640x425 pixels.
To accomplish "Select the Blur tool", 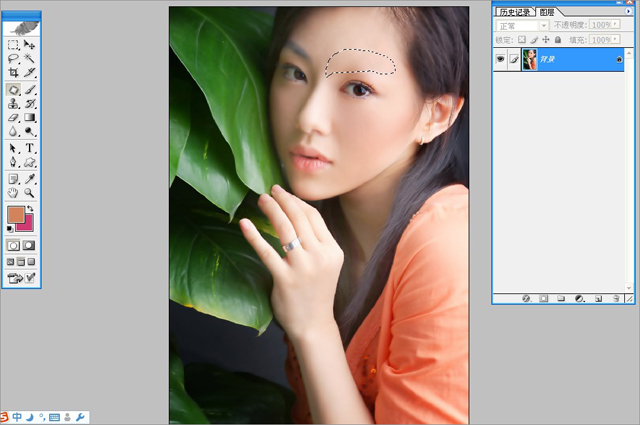I will 13,131.
